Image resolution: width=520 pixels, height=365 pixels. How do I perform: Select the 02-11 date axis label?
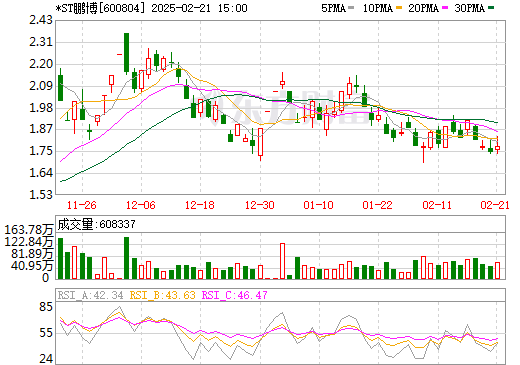pyautogui.click(x=437, y=205)
